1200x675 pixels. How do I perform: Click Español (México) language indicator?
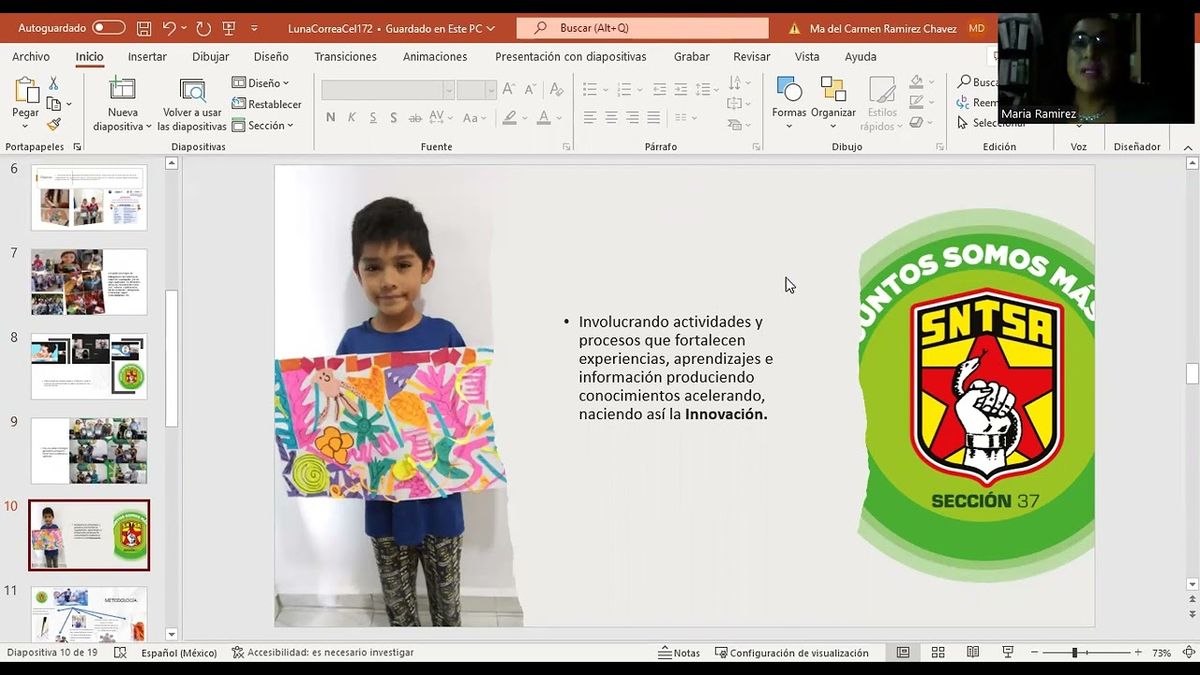[179, 653]
